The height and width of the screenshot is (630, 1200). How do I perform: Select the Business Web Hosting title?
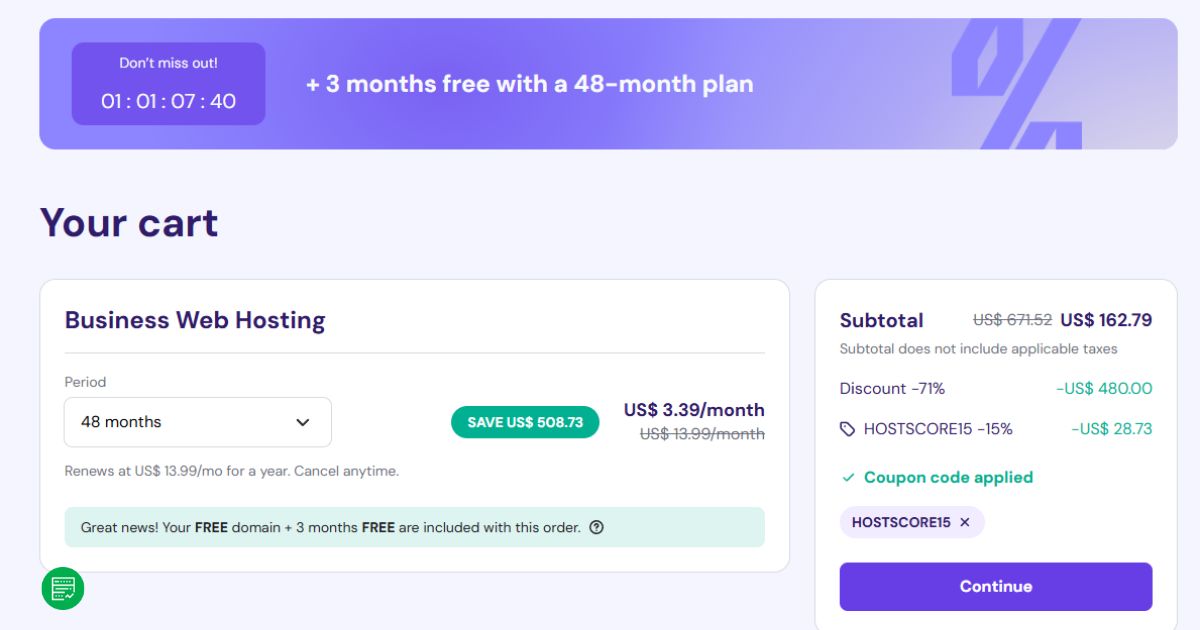tap(194, 319)
